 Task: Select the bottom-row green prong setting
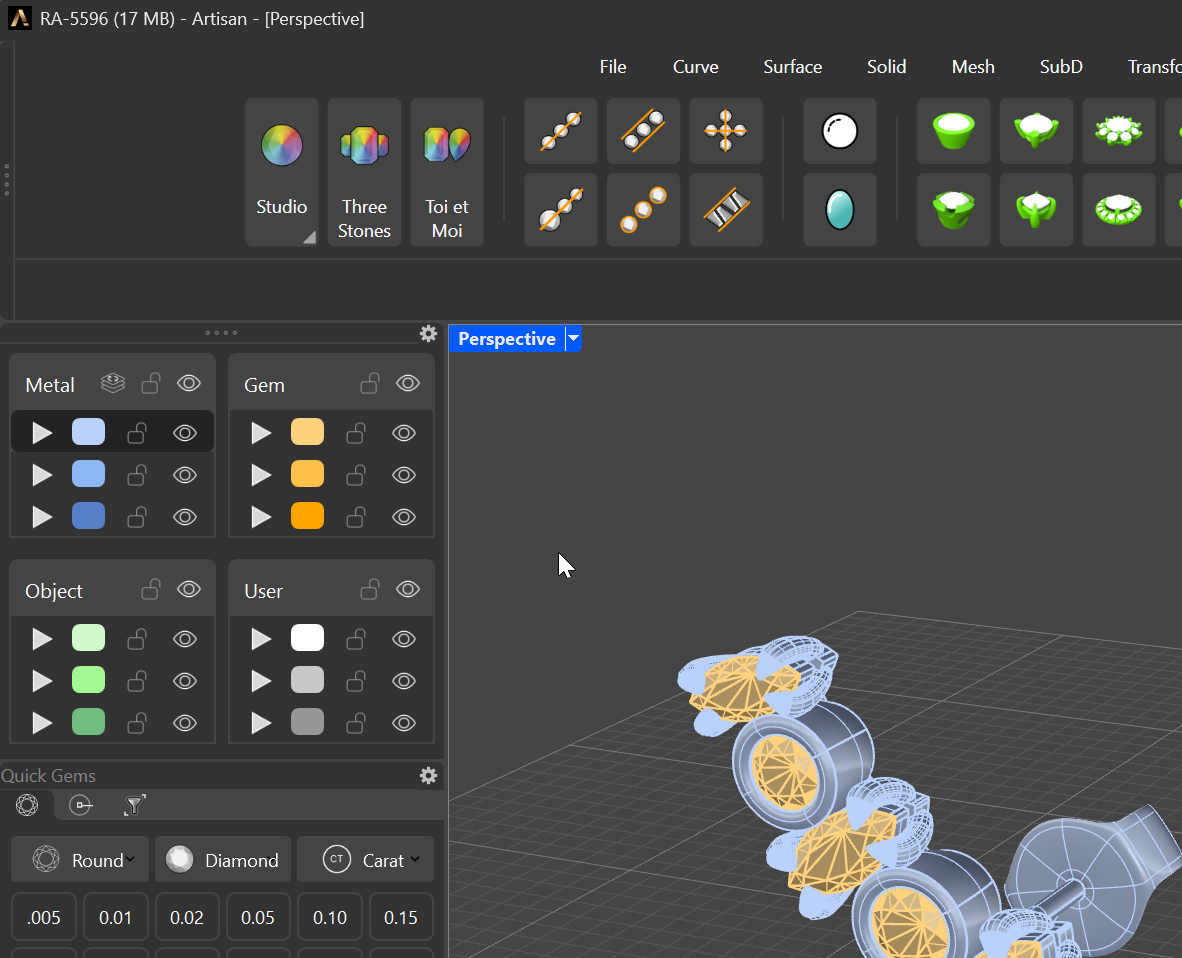pyautogui.click(x=1037, y=210)
